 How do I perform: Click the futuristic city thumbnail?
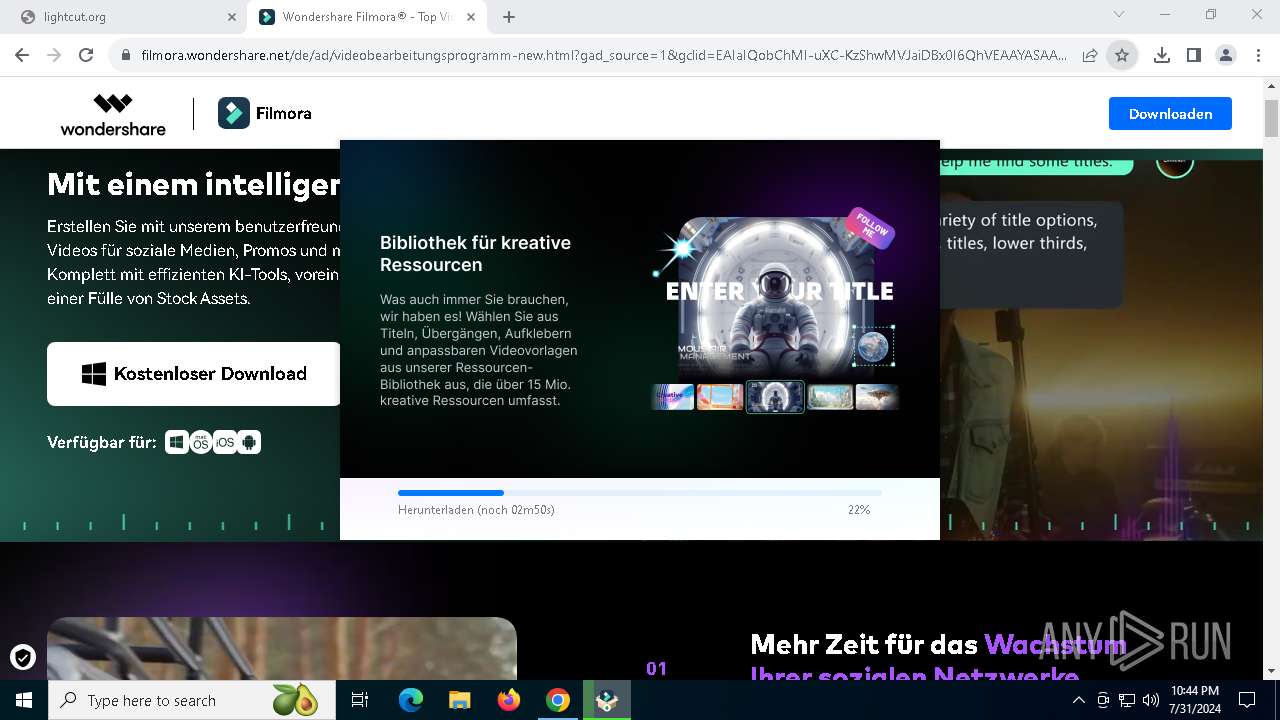tap(830, 397)
